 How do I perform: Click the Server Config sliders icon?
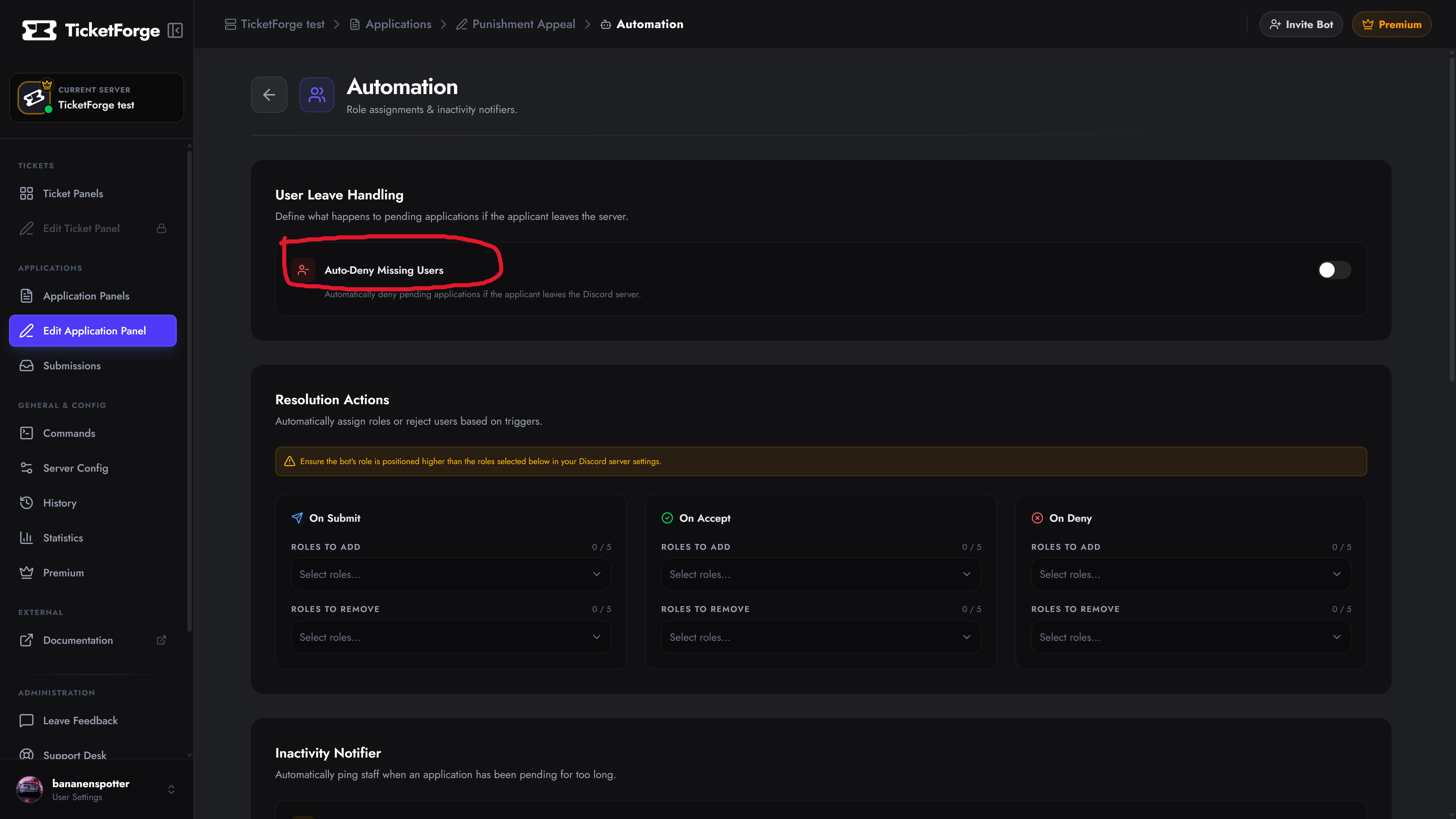[x=27, y=468]
